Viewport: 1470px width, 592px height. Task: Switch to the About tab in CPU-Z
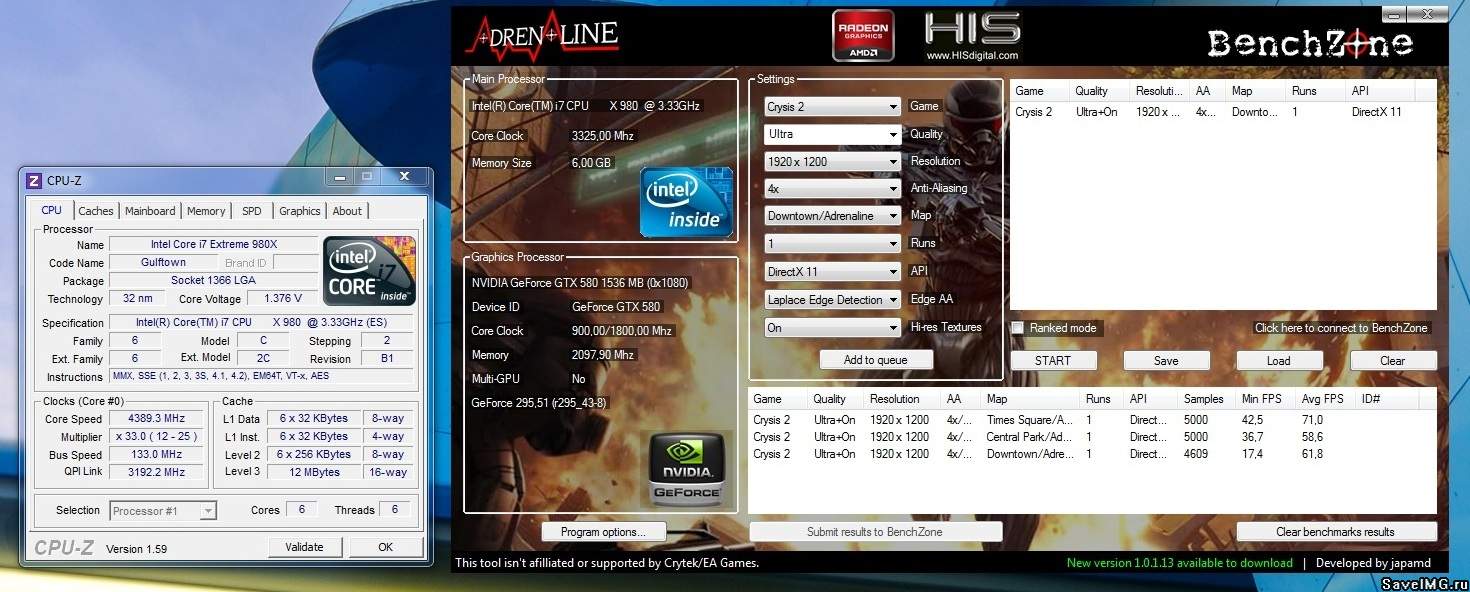pos(347,211)
